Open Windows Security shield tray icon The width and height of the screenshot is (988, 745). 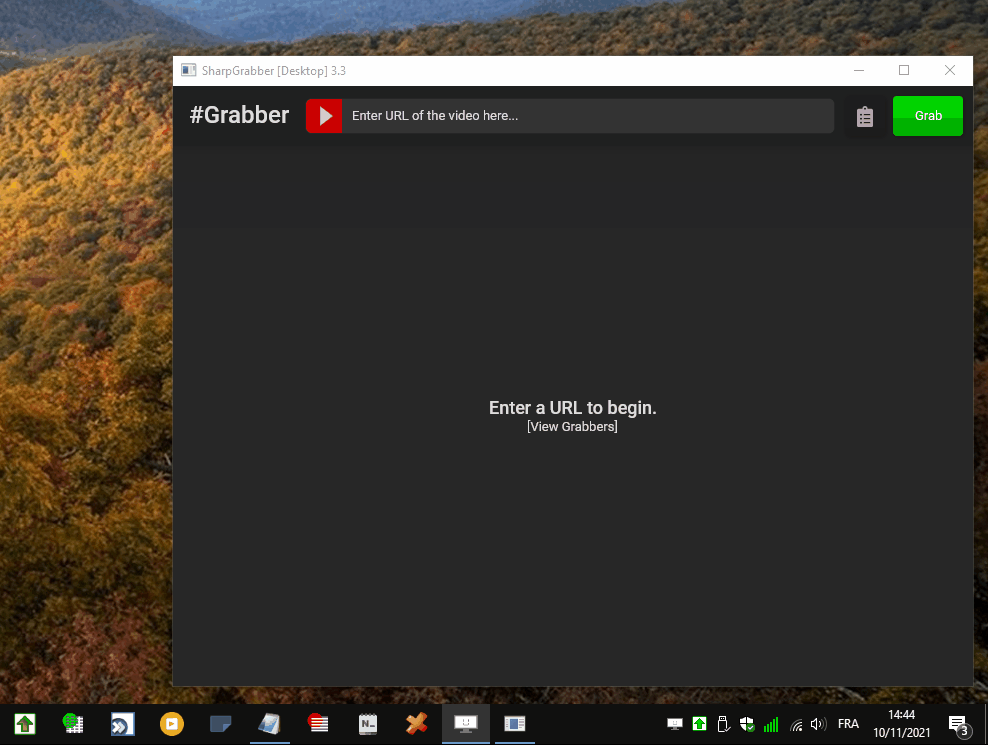[x=747, y=724]
